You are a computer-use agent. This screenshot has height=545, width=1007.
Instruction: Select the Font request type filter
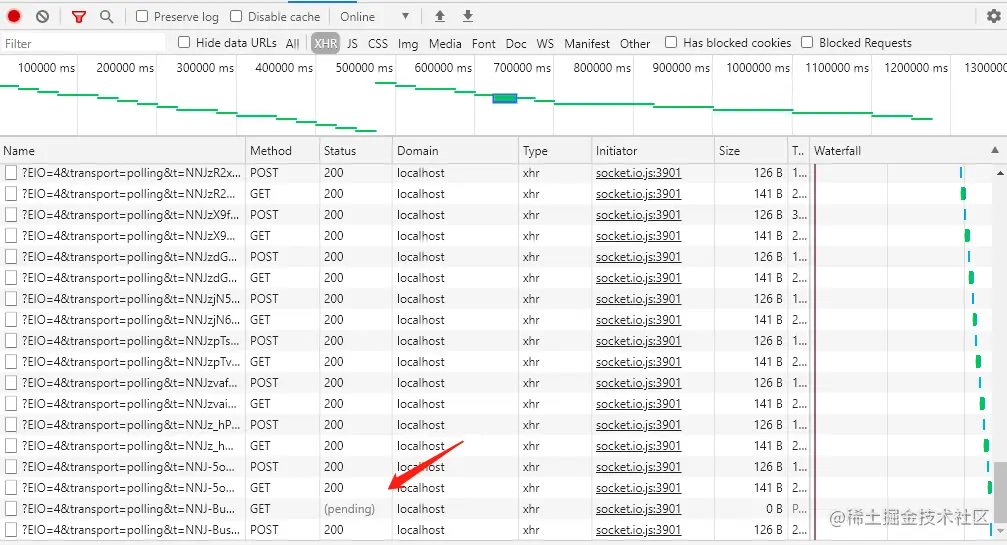point(484,44)
